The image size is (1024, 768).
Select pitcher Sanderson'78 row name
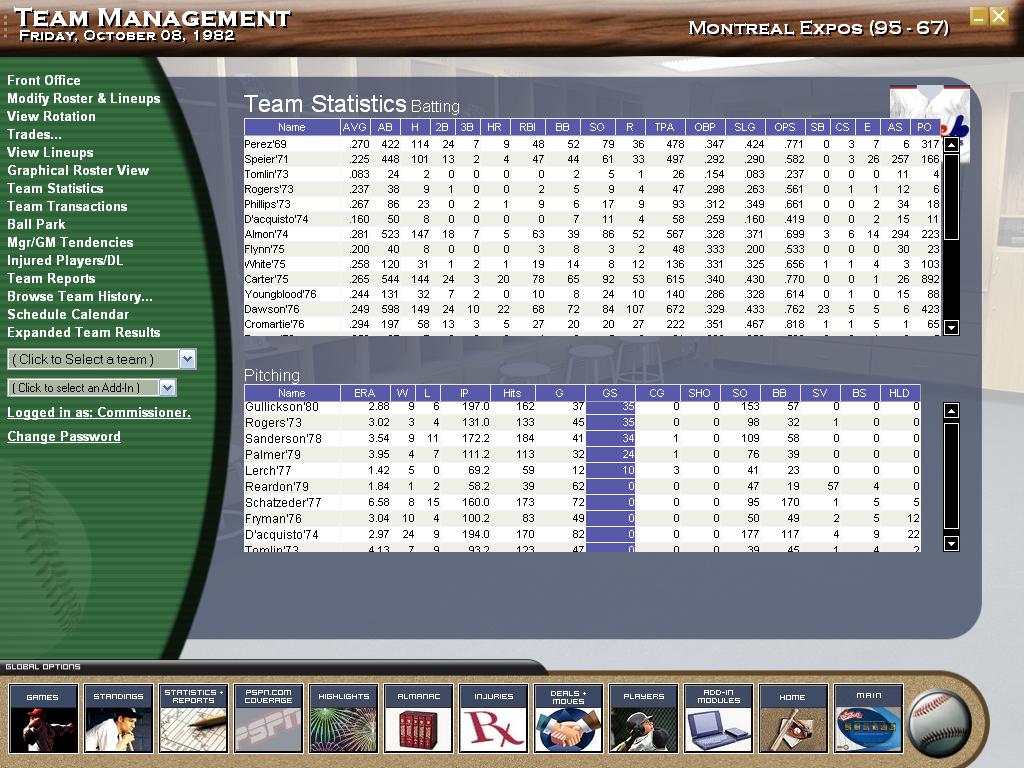click(283, 439)
